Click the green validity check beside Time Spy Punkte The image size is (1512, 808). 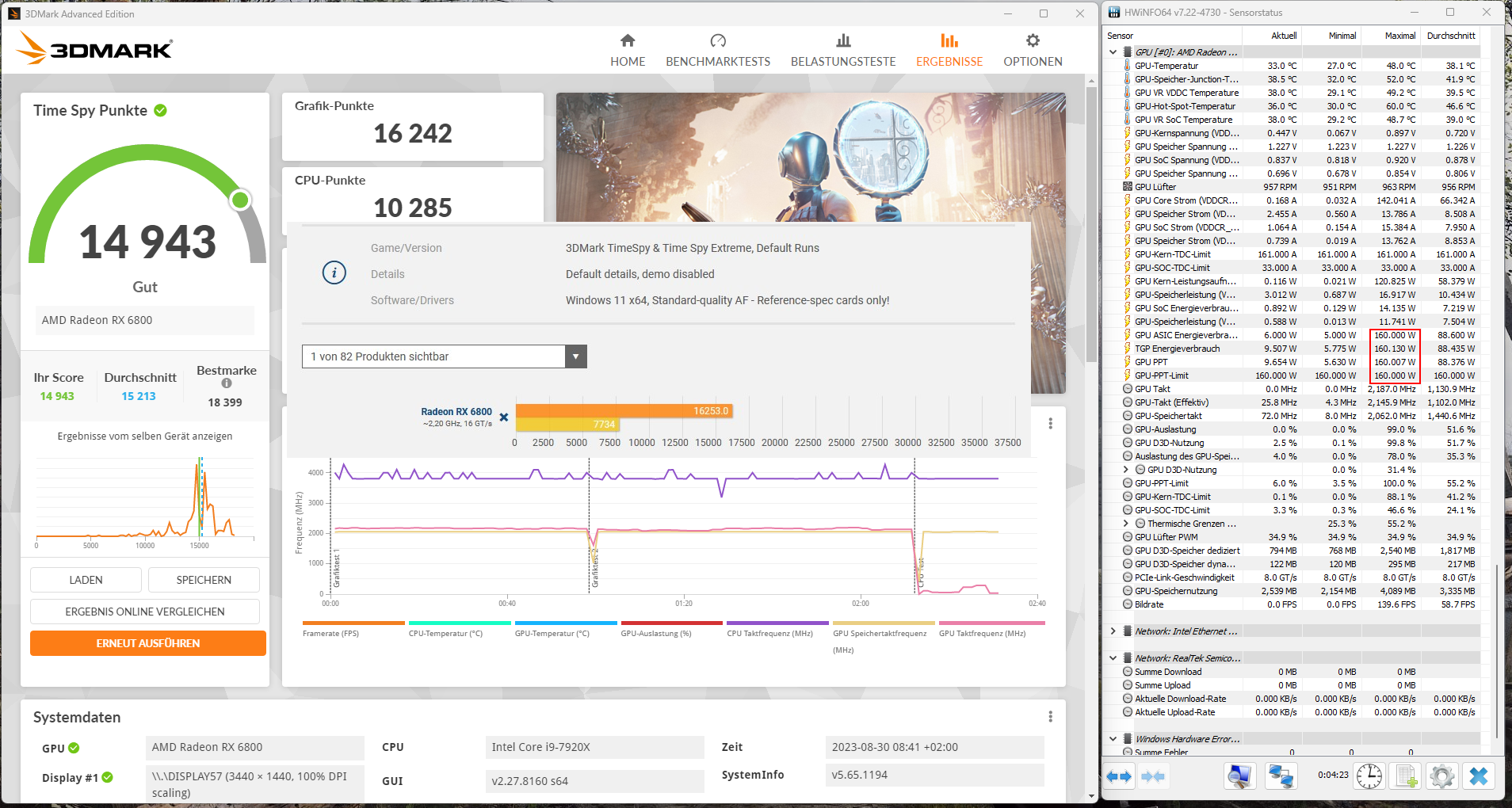pyautogui.click(x=161, y=110)
